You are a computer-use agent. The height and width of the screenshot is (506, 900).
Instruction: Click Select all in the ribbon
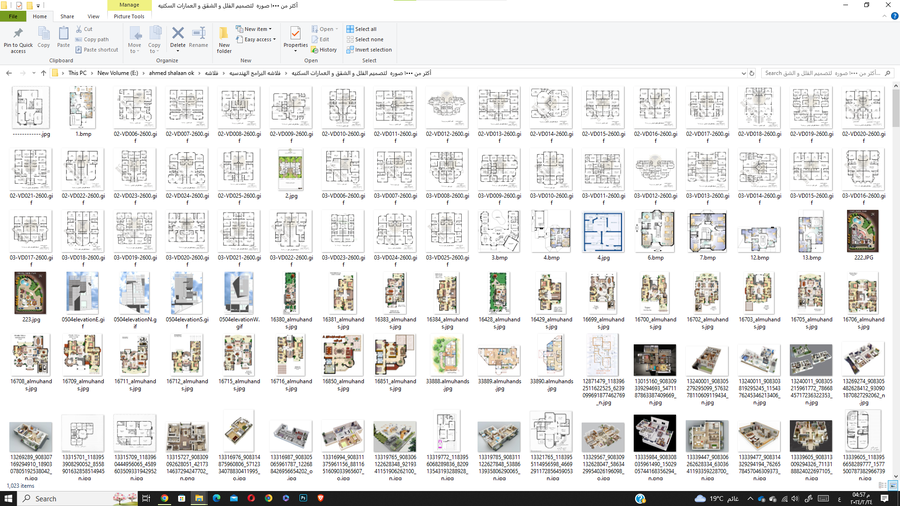click(x=361, y=29)
